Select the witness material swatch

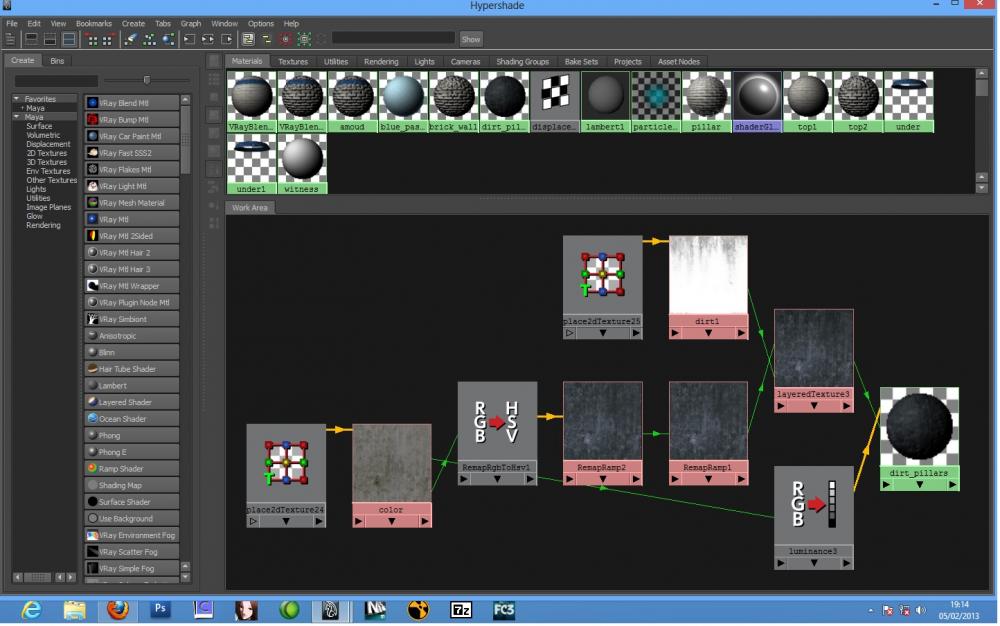coord(302,163)
